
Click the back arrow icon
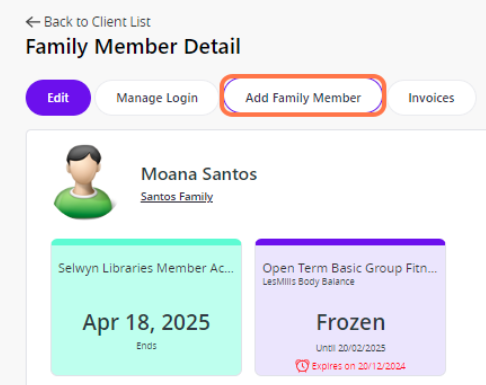[33, 22]
